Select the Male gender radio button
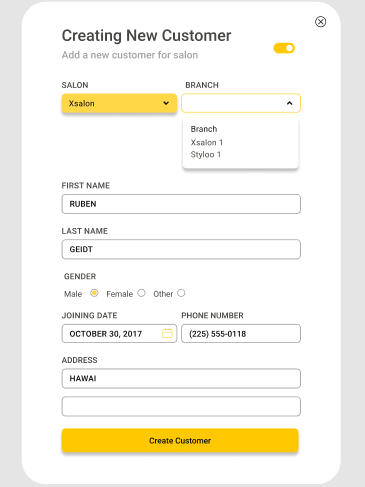This screenshot has width=365, height=487. coord(94,293)
